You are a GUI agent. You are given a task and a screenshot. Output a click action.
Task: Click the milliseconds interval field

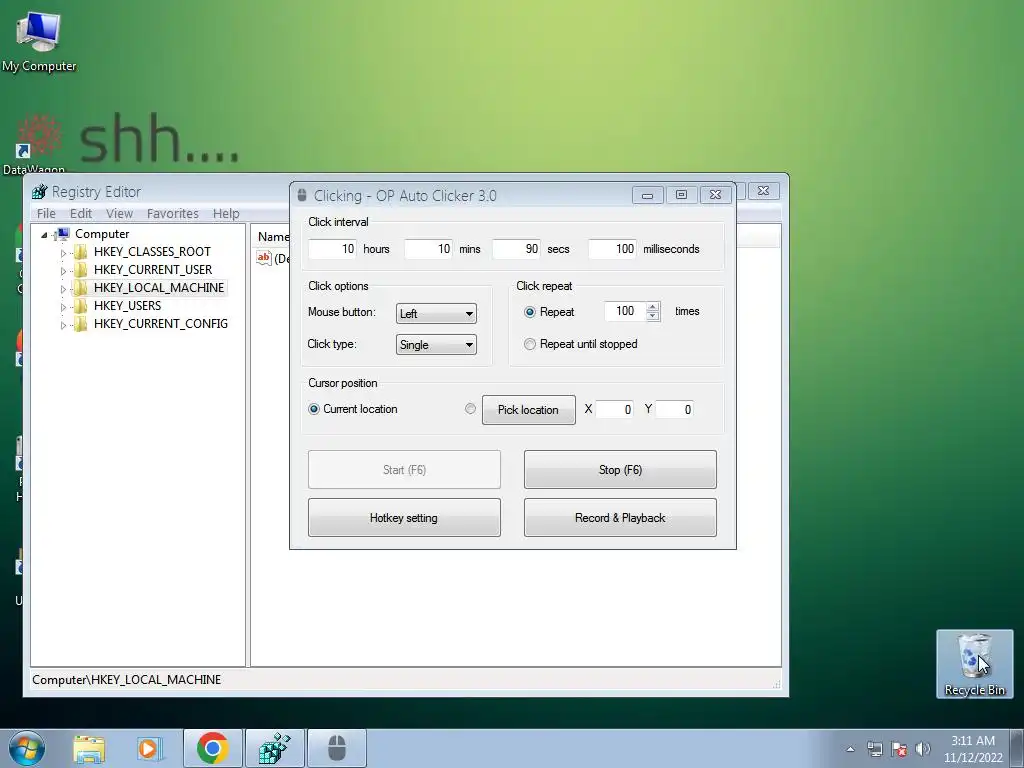(x=613, y=249)
